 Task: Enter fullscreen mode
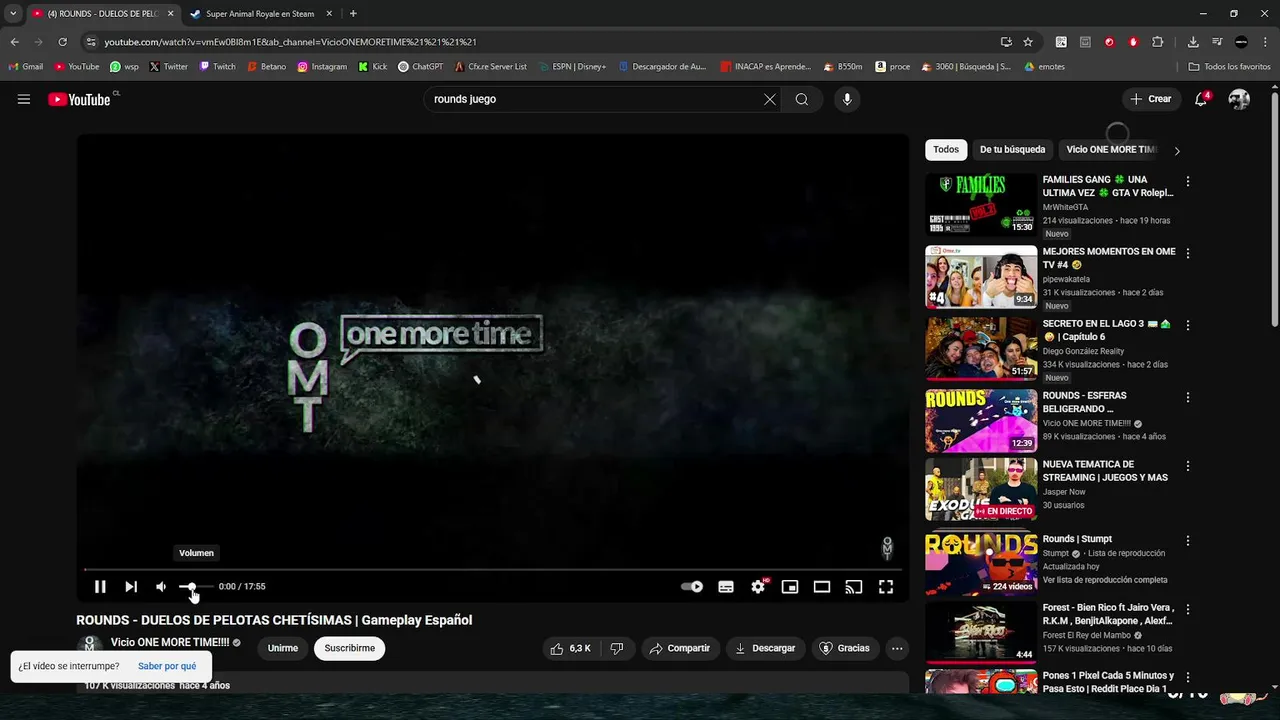(x=886, y=587)
